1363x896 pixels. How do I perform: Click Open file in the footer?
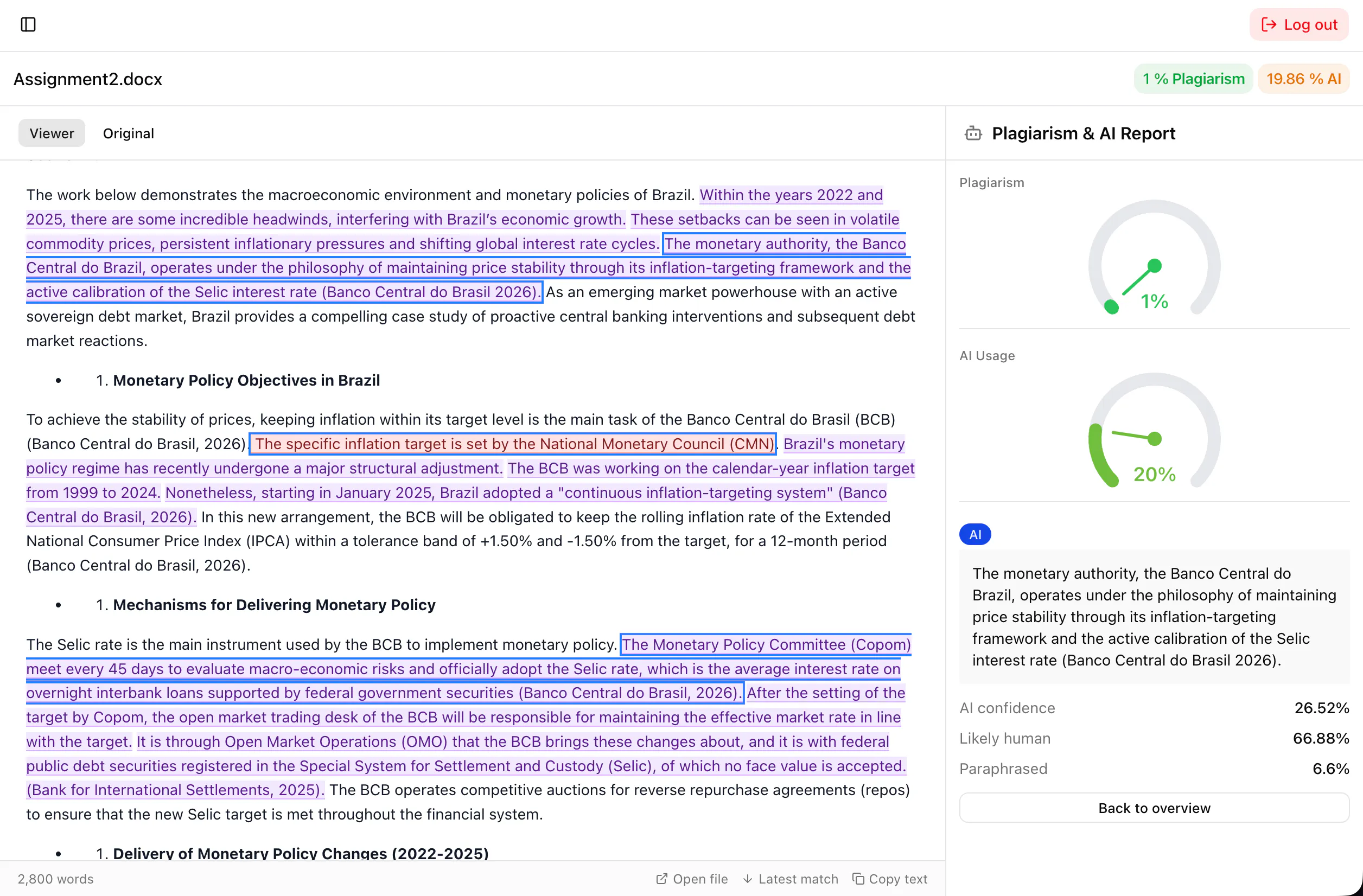[692, 879]
